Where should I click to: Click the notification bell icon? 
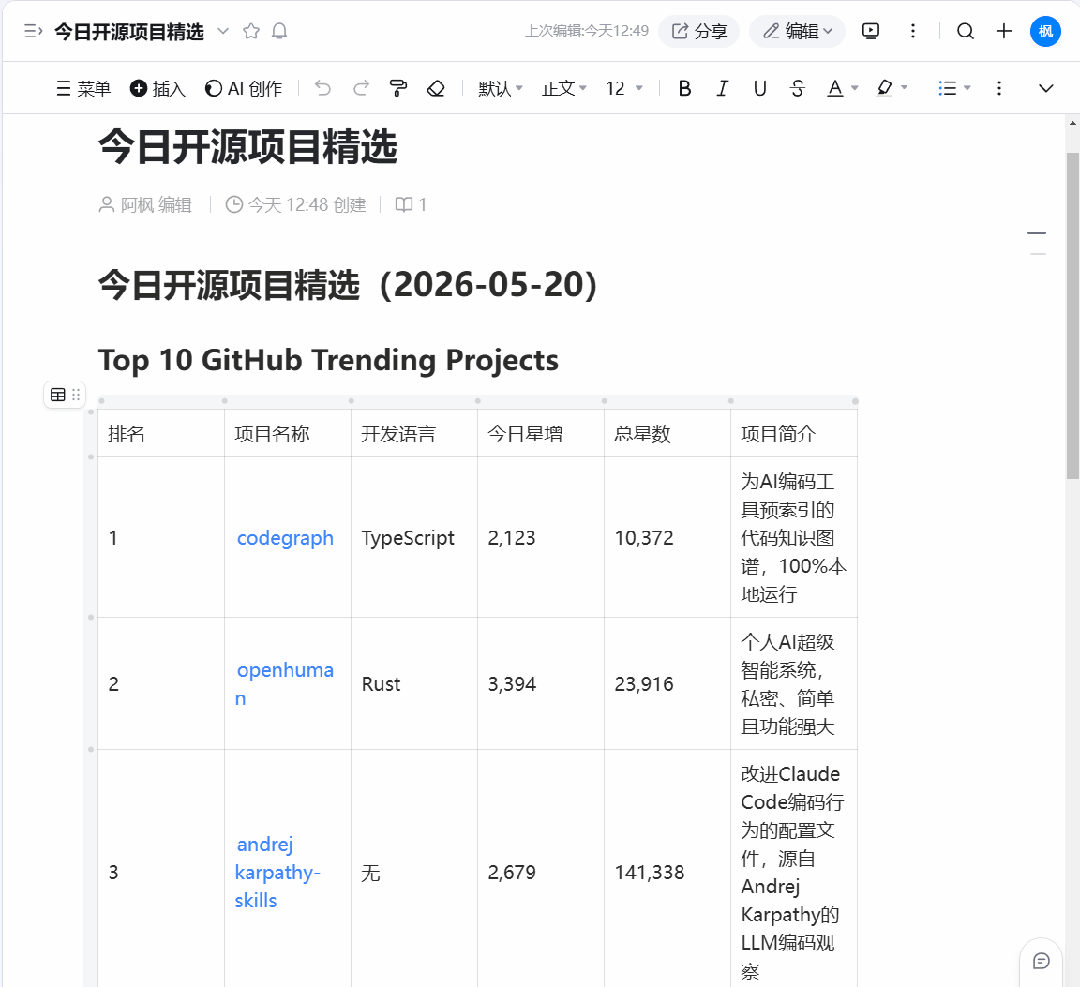[x=279, y=31]
